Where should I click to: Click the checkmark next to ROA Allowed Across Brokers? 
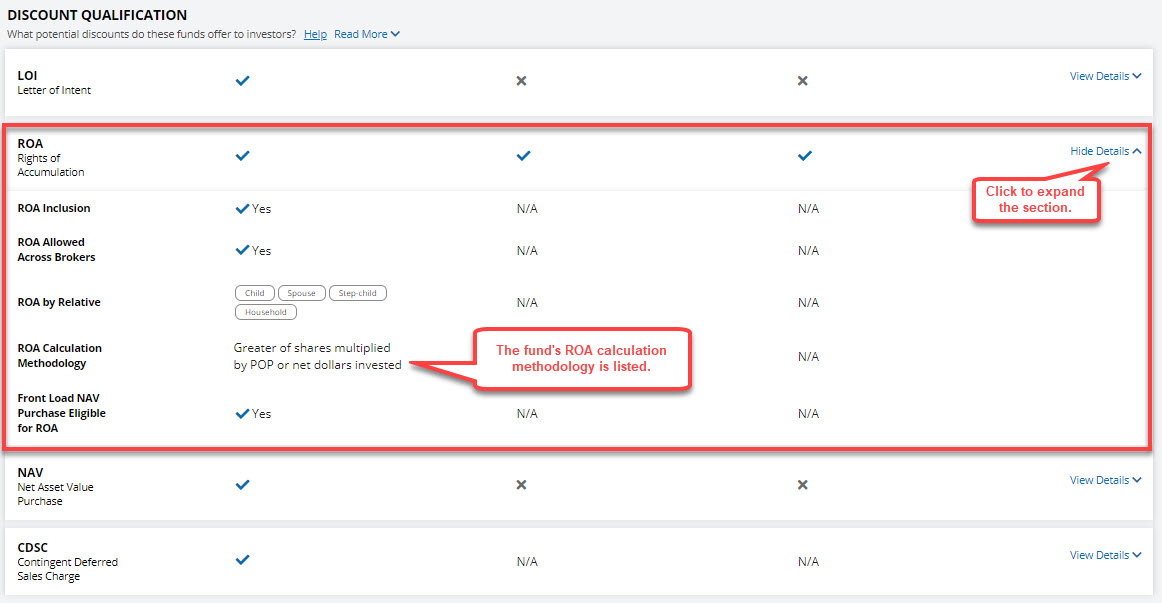tap(240, 250)
